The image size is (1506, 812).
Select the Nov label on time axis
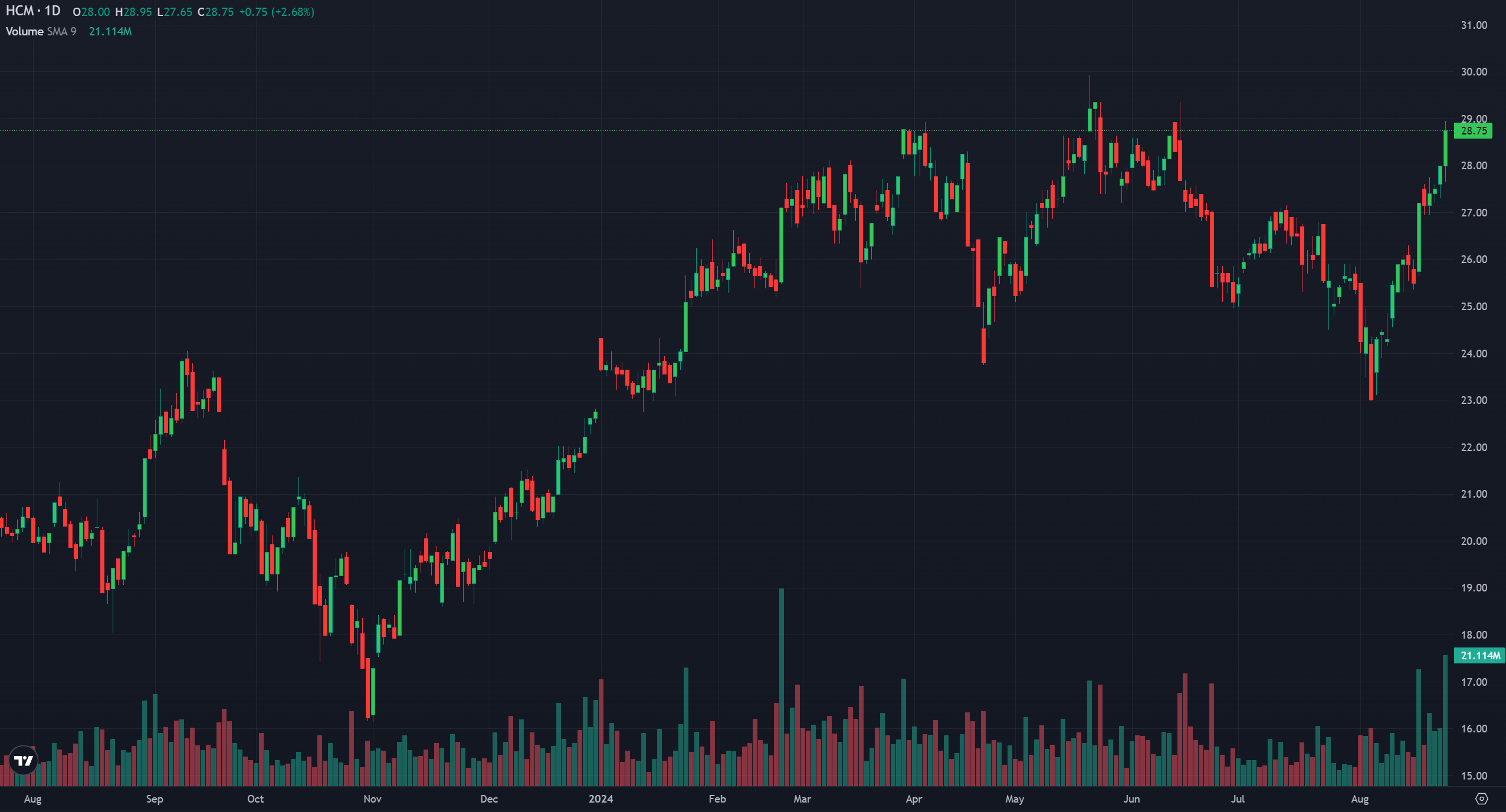click(372, 799)
